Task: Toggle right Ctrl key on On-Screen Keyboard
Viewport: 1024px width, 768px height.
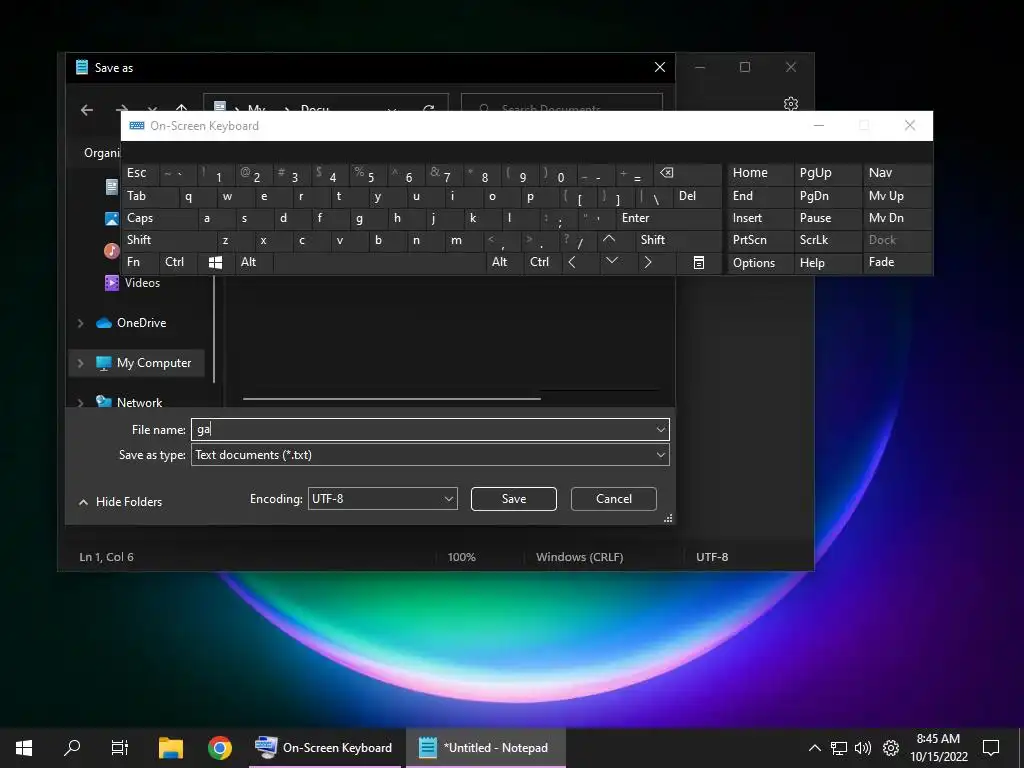Action: coord(542,263)
